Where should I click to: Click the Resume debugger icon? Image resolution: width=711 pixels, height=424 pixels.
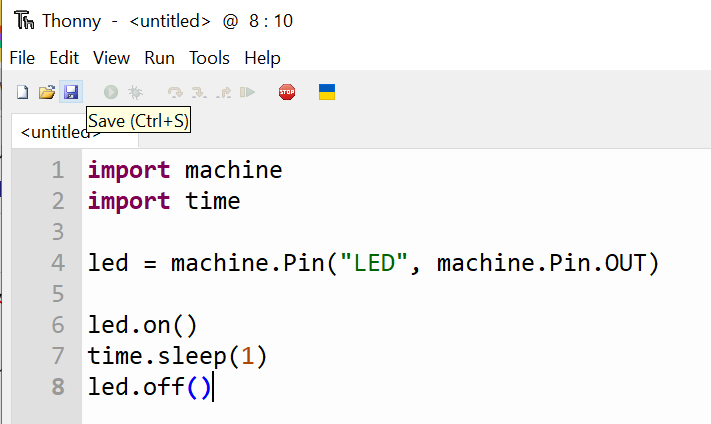point(248,93)
